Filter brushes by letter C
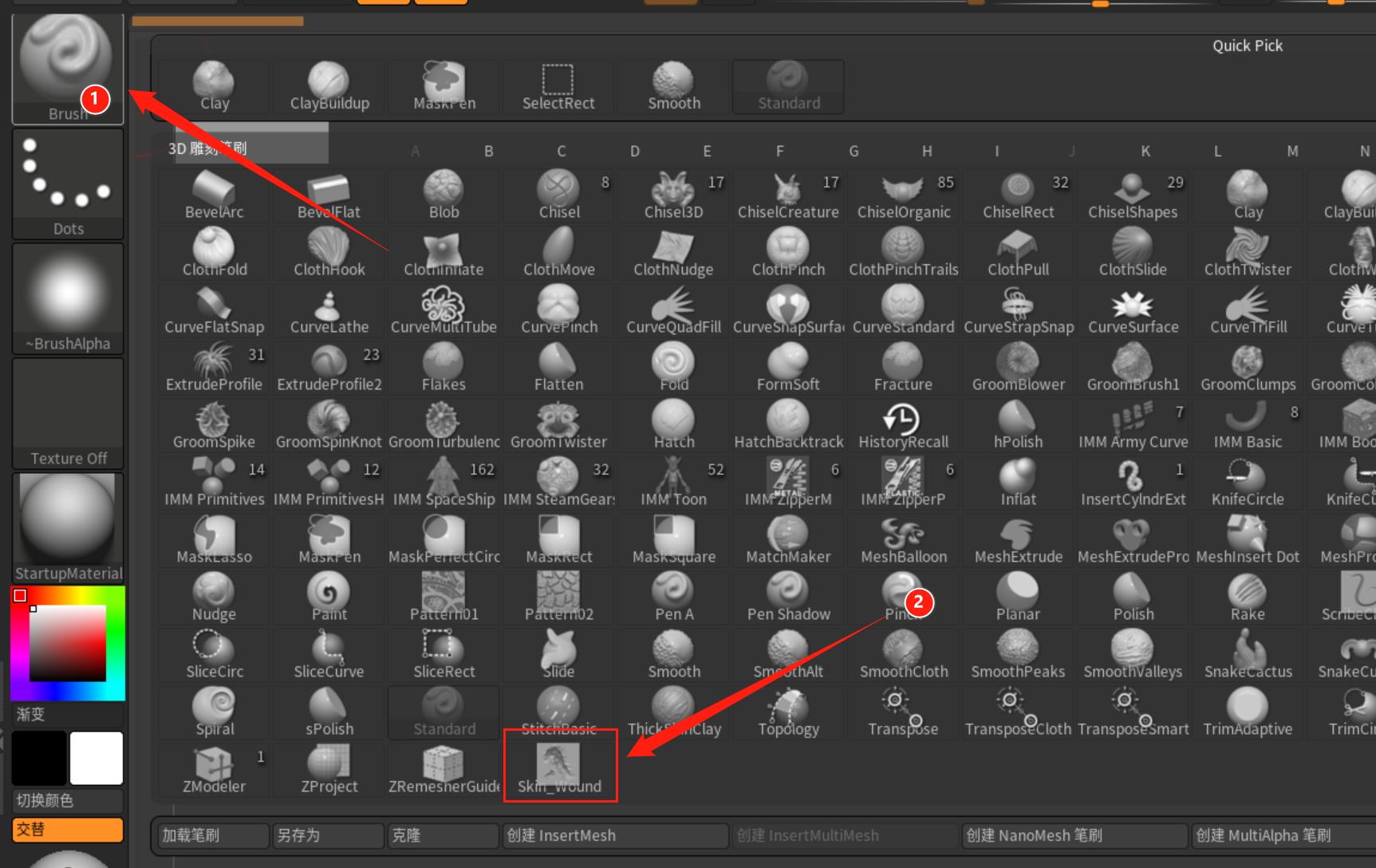 click(x=562, y=151)
